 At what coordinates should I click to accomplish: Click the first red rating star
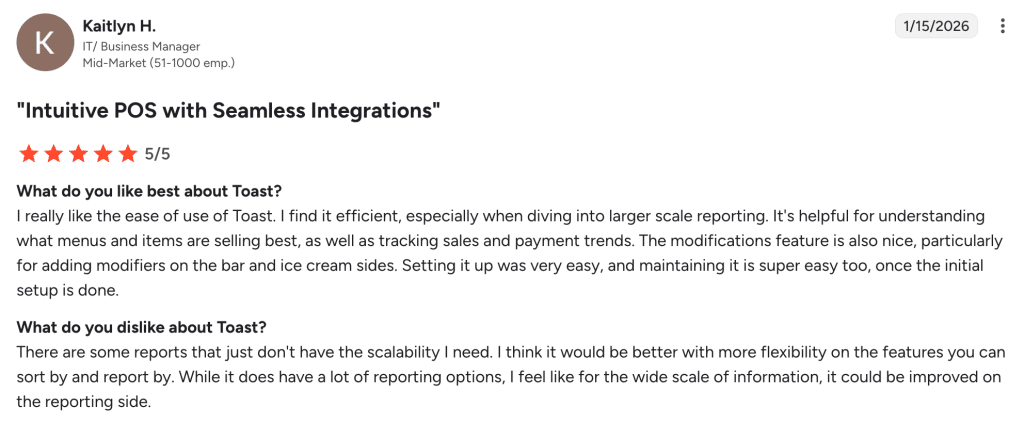tap(28, 154)
